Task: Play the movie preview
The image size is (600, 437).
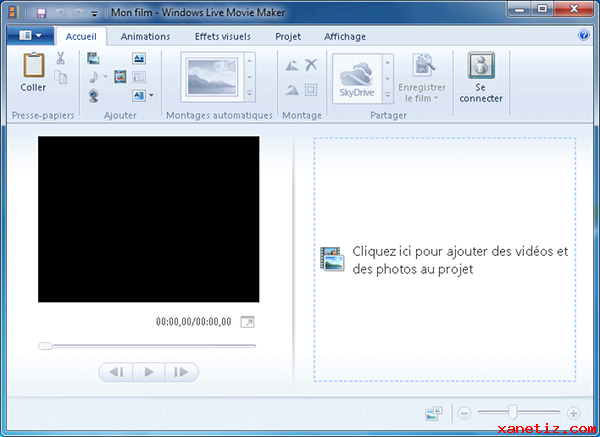Action: pyautogui.click(x=149, y=372)
